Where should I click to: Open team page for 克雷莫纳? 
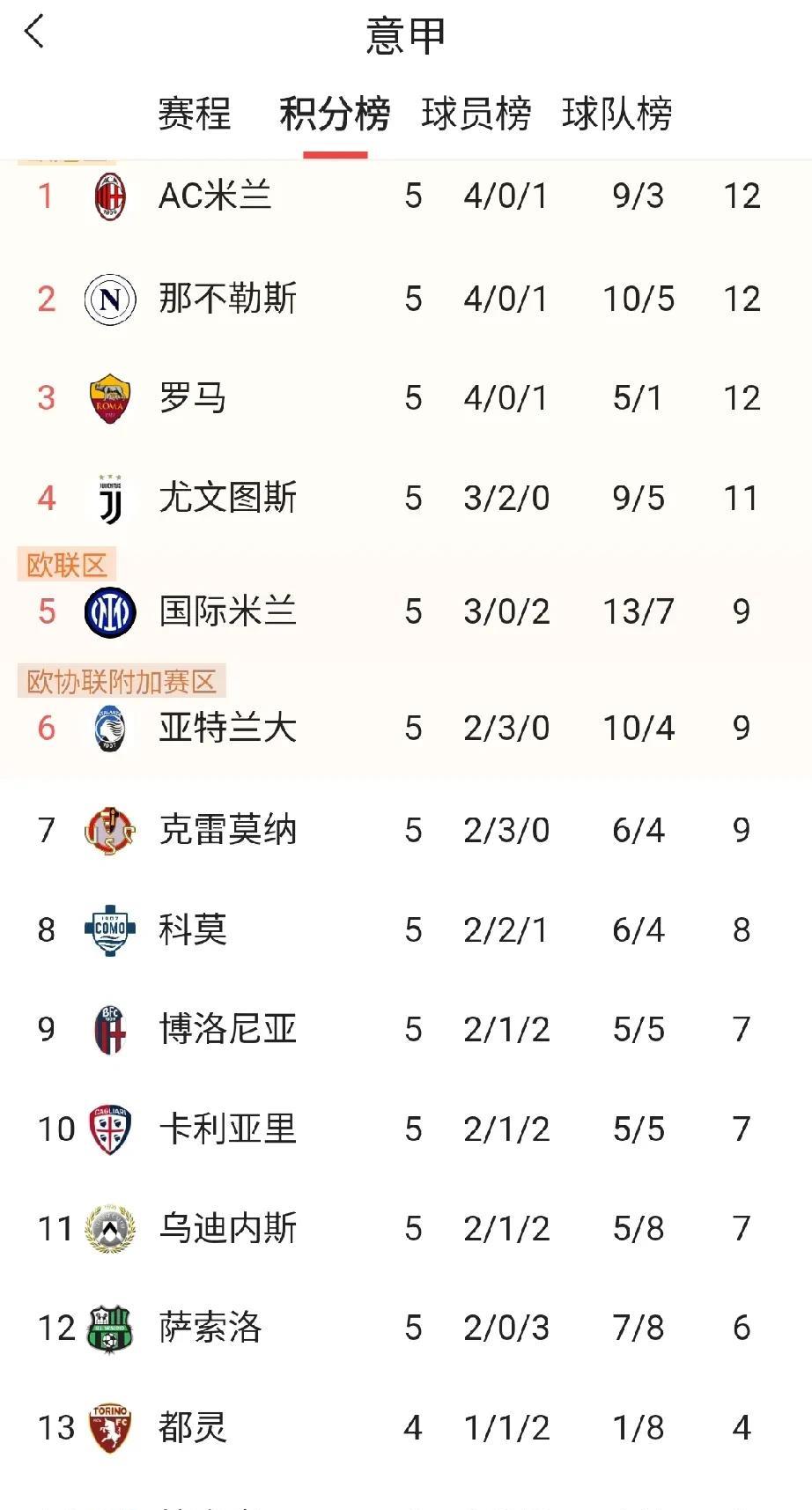(228, 830)
